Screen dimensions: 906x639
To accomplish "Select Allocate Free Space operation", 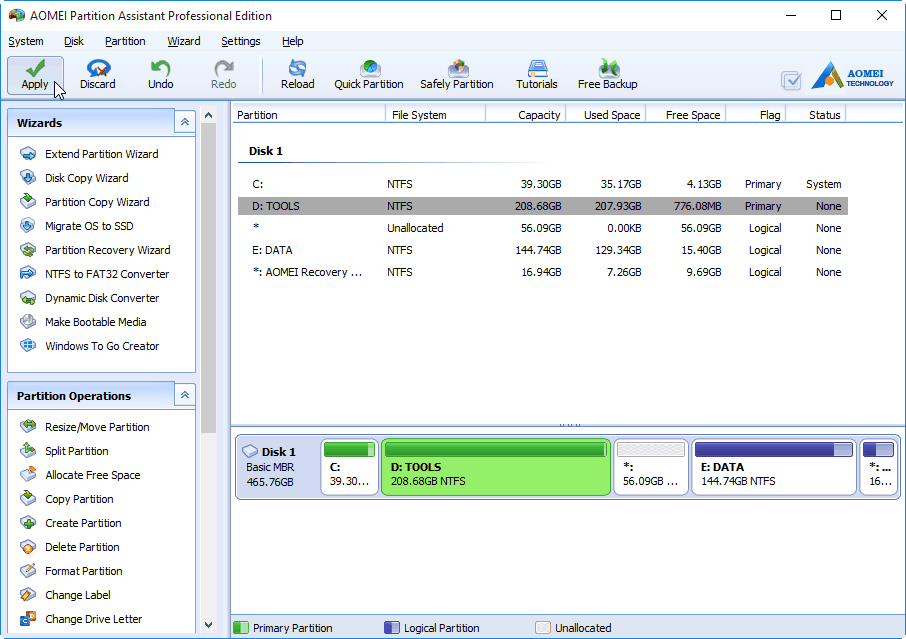I will [x=80, y=475].
